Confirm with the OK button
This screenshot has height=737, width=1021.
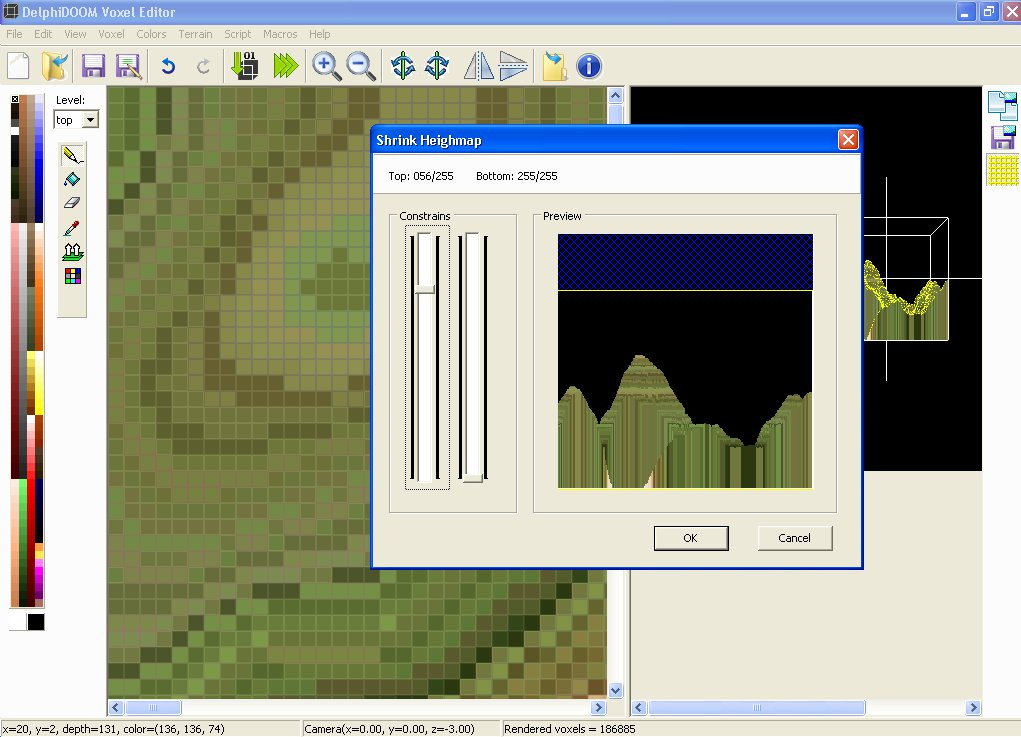(690, 537)
